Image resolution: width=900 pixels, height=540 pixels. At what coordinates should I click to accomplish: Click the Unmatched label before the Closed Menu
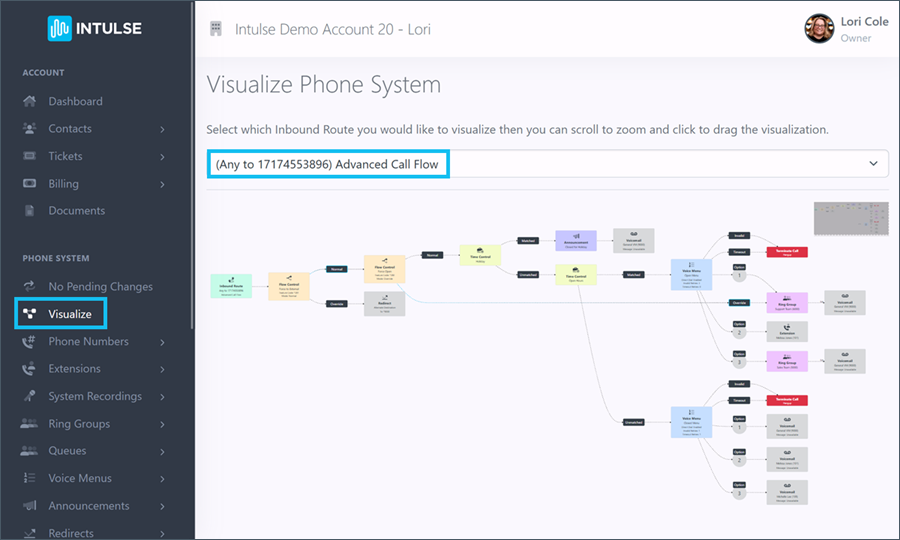point(634,422)
